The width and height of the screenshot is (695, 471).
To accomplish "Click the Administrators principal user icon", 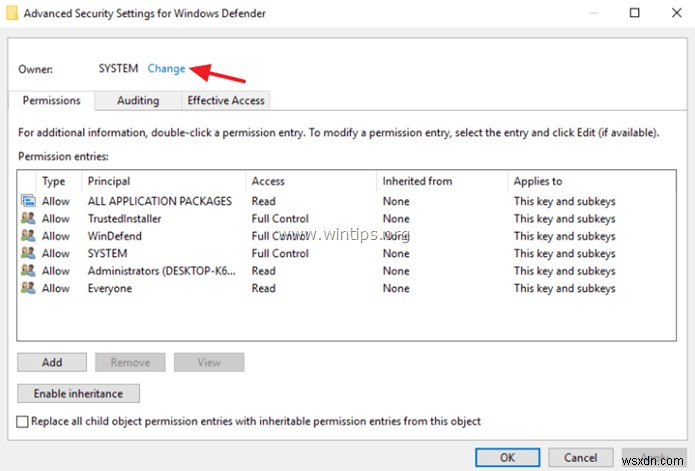I will [26, 271].
